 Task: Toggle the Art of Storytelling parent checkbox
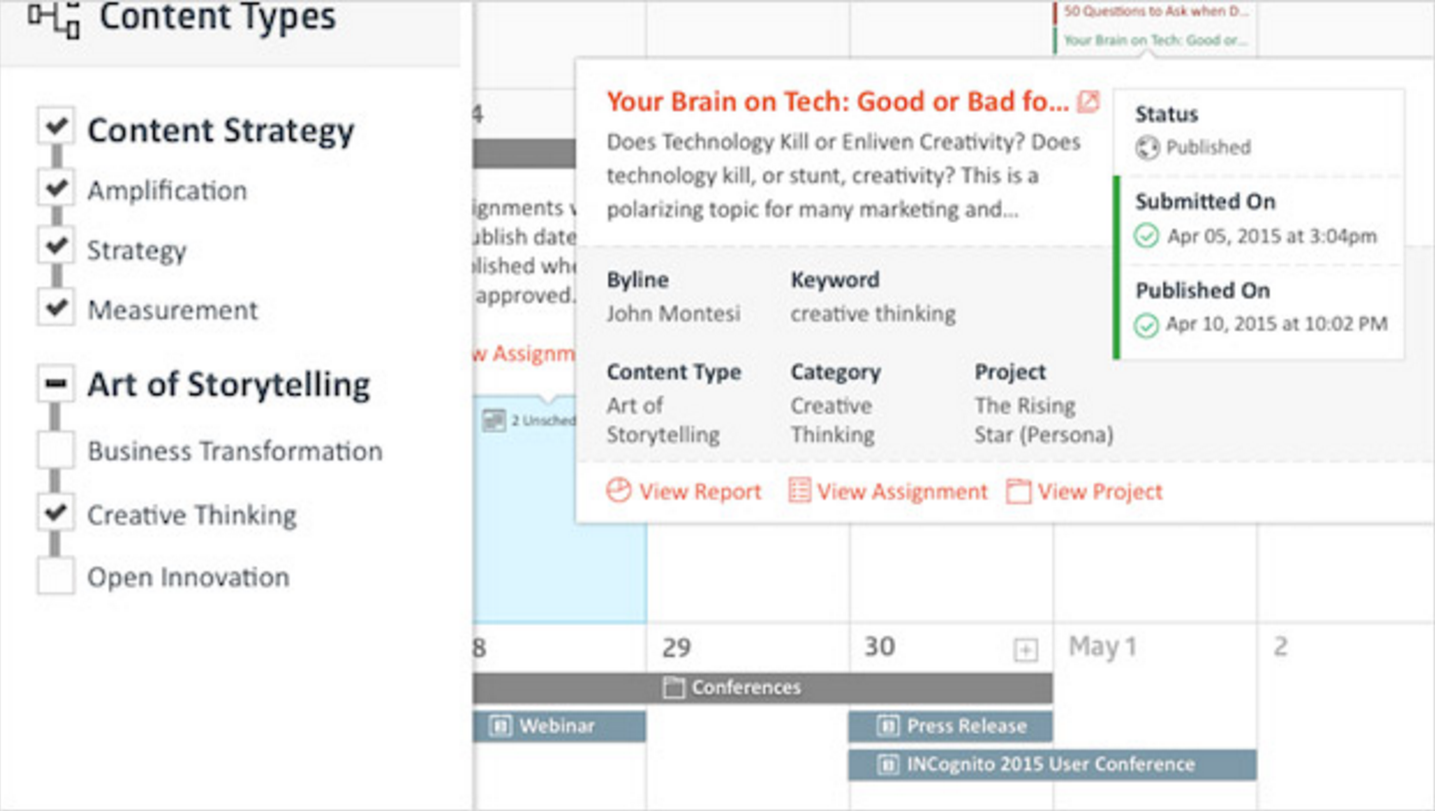point(56,383)
